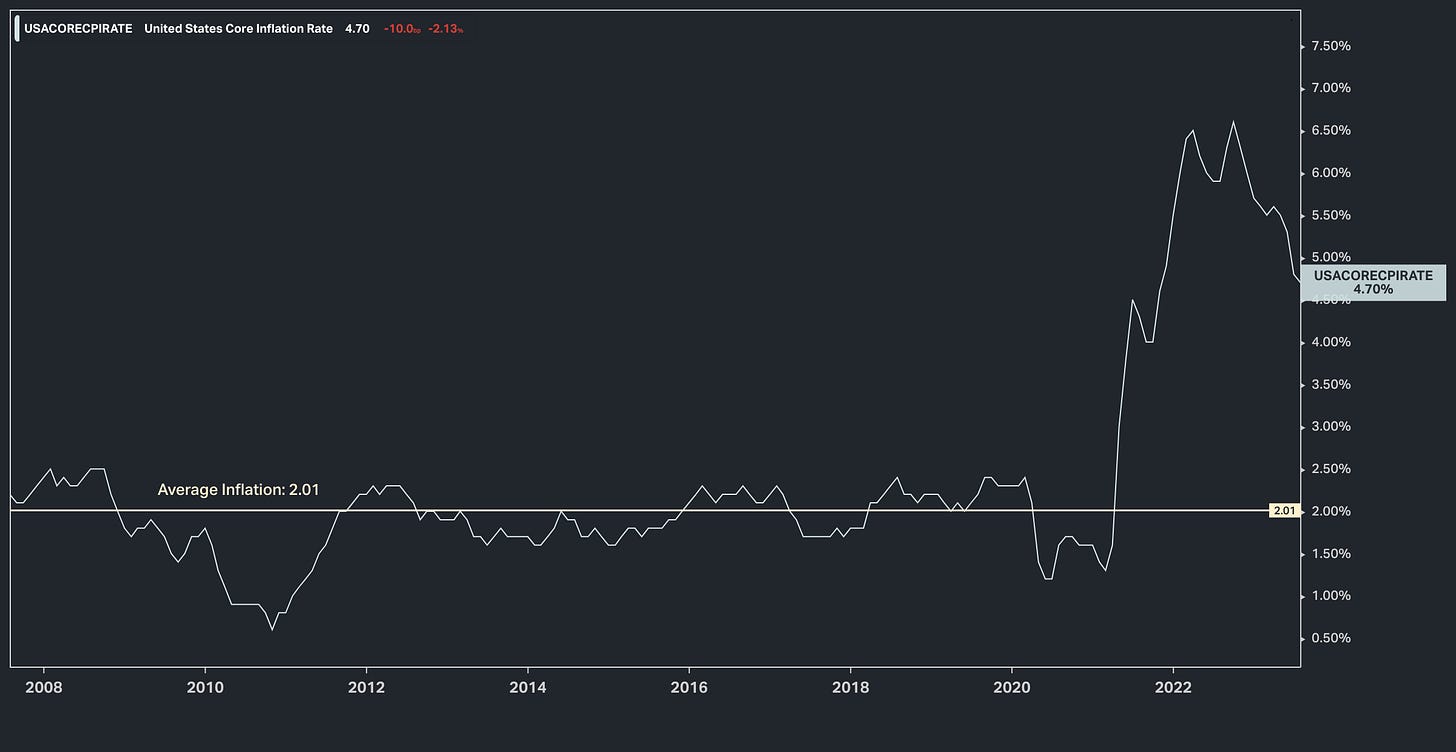1456x752 pixels.
Task: Click the 0.50% y-axis label
Action: tap(1329, 638)
